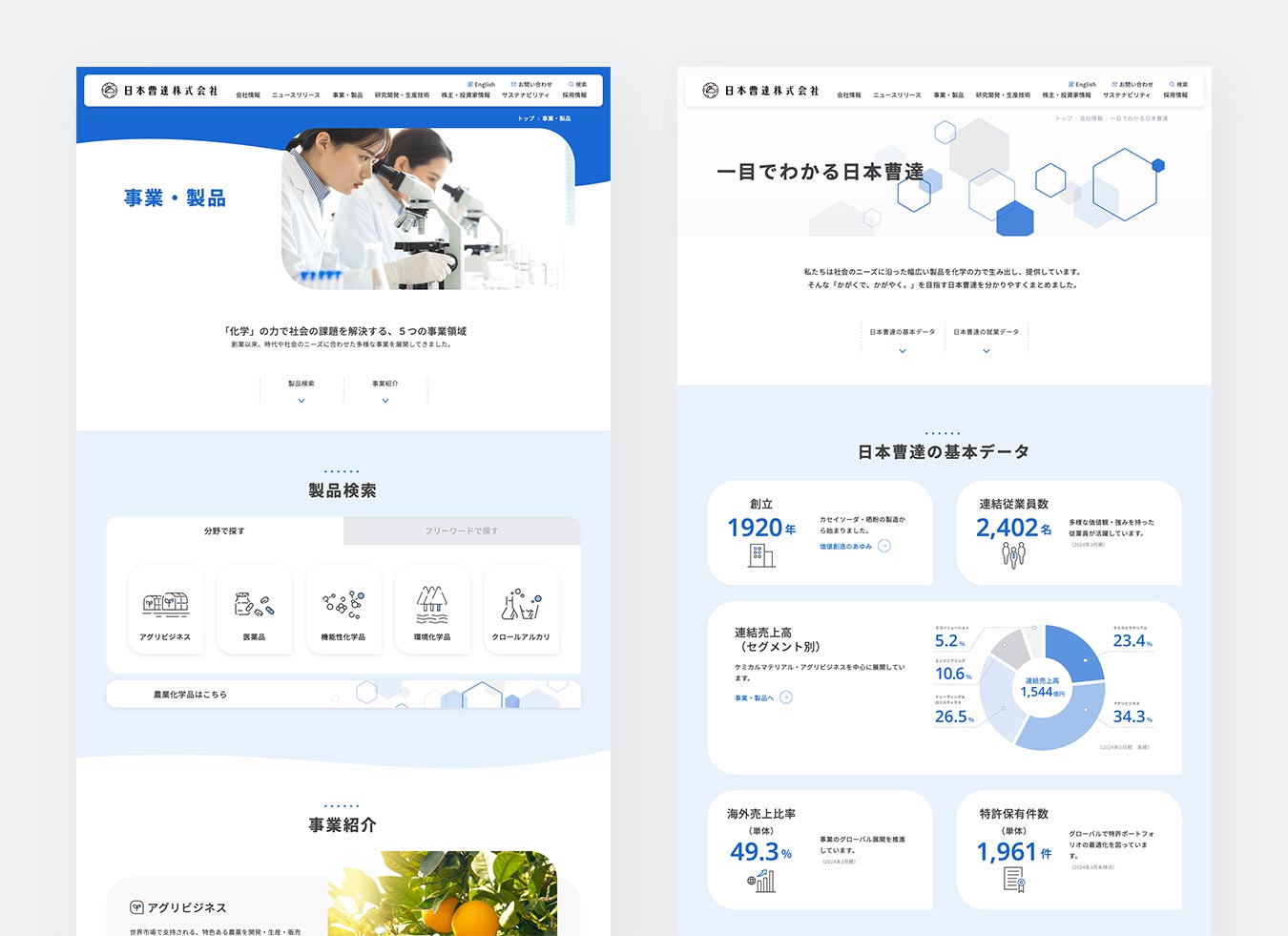Open お問い合わせ on 一目でわかる日本曹達 page header

[1132, 84]
